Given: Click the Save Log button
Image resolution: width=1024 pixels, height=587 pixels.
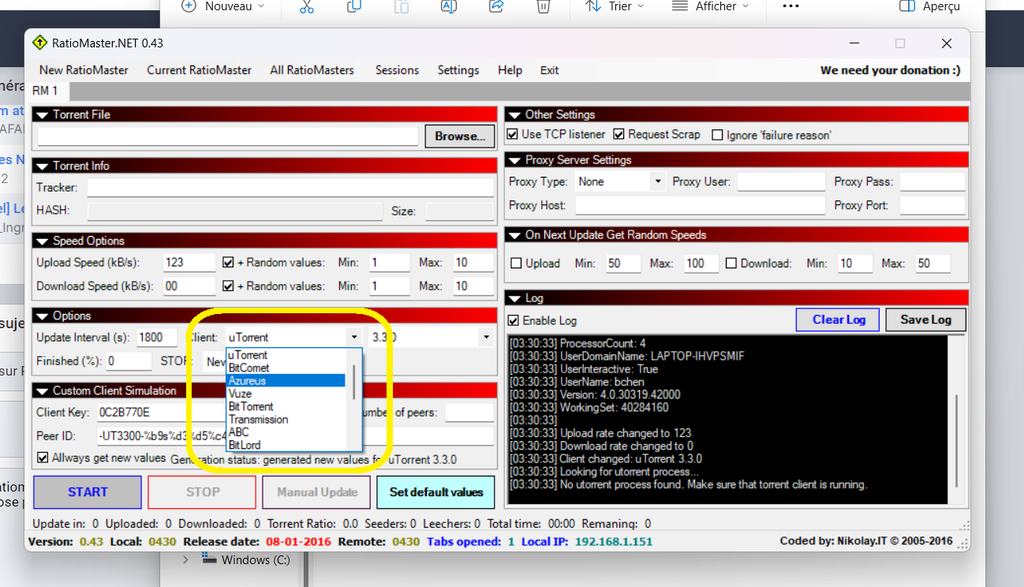Looking at the screenshot, I should tap(925, 320).
